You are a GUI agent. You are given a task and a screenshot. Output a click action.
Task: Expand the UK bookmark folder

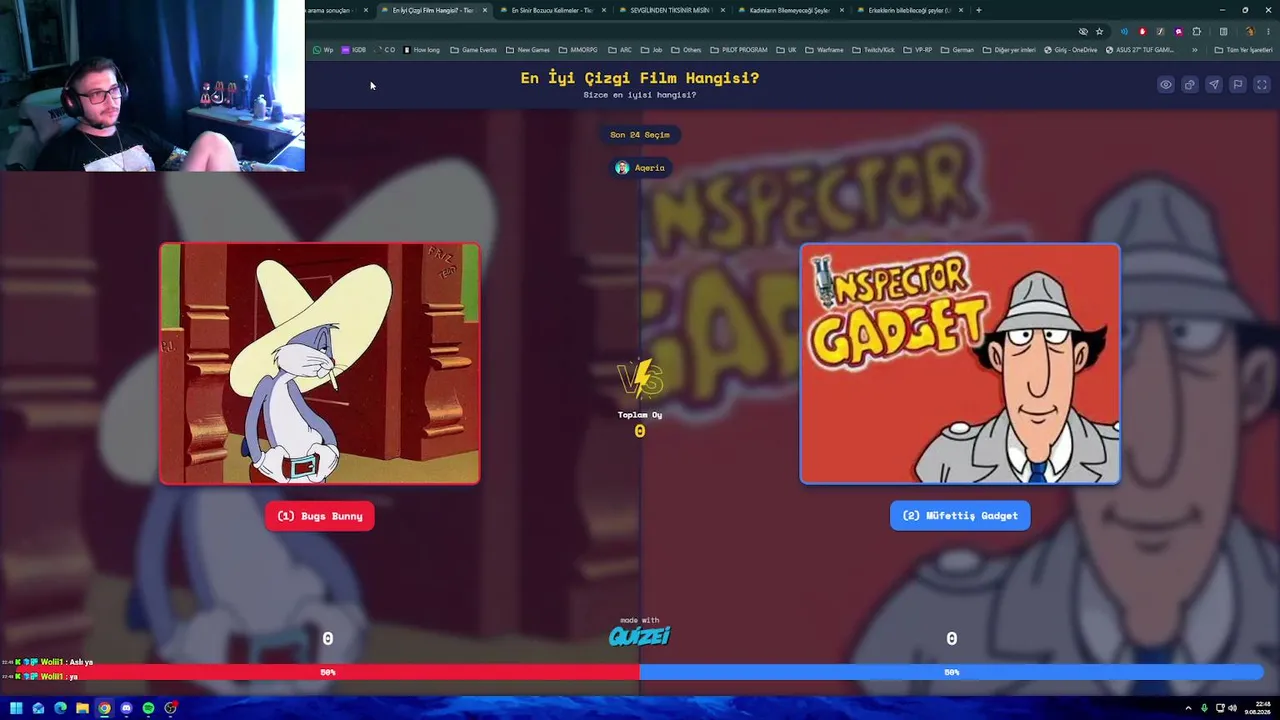[x=787, y=50]
